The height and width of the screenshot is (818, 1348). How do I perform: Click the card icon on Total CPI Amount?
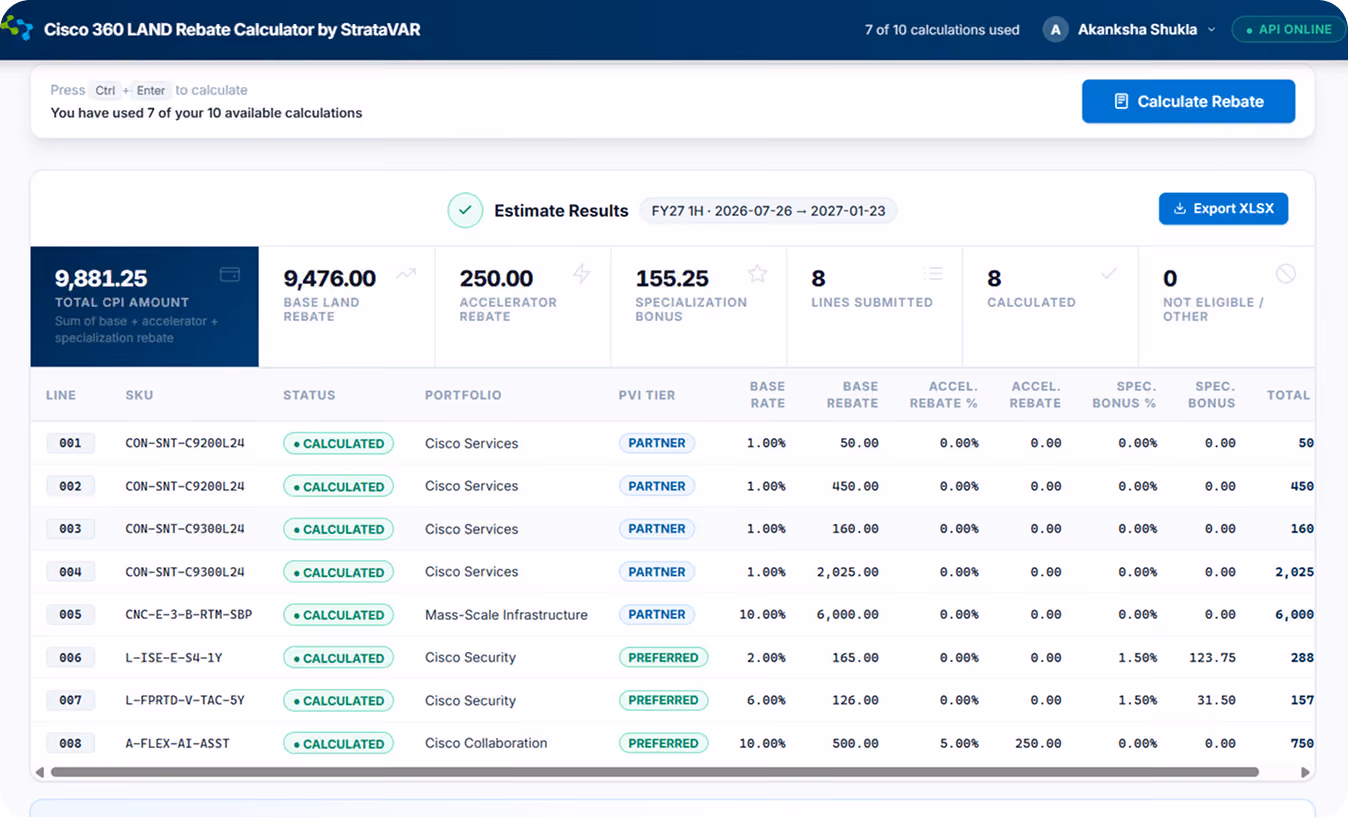(230, 274)
